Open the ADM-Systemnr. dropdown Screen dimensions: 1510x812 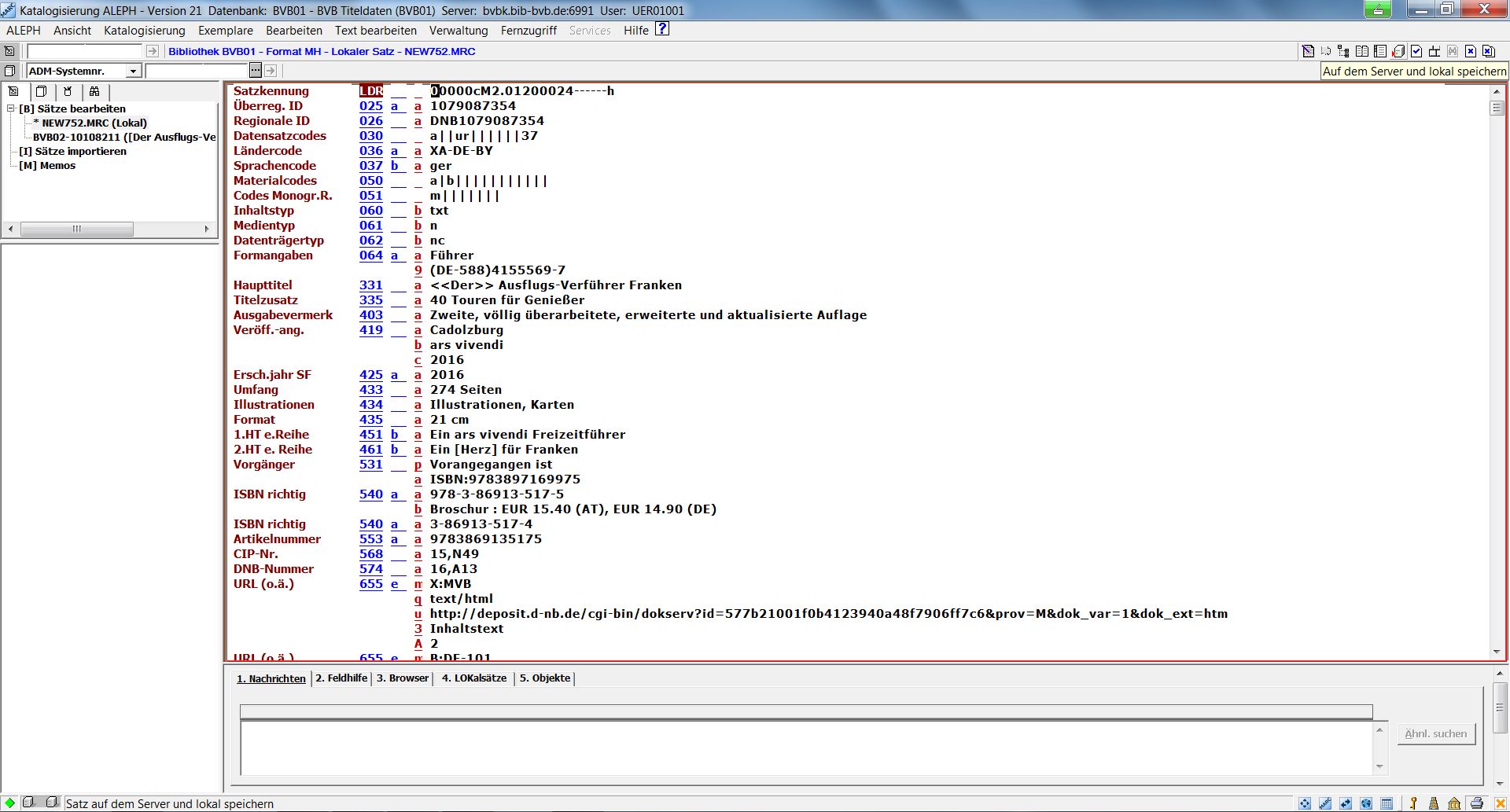click(133, 72)
